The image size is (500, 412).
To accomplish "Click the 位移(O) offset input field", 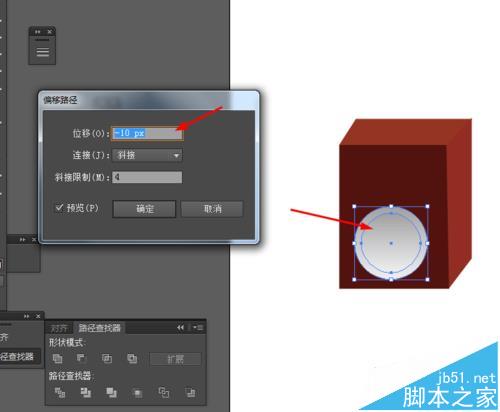I will point(147,133).
